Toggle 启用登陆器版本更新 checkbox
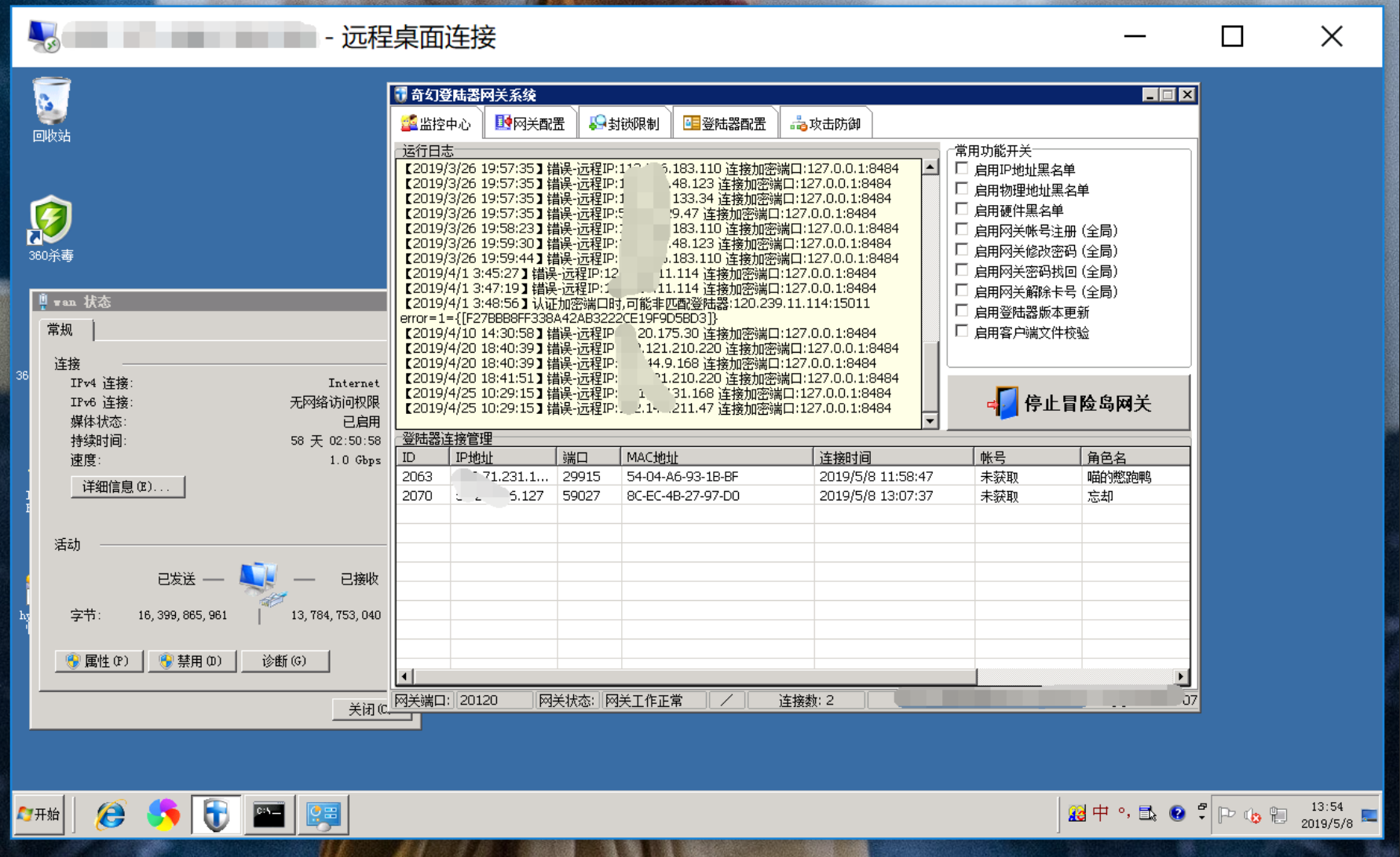 pyautogui.click(x=962, y=312)
